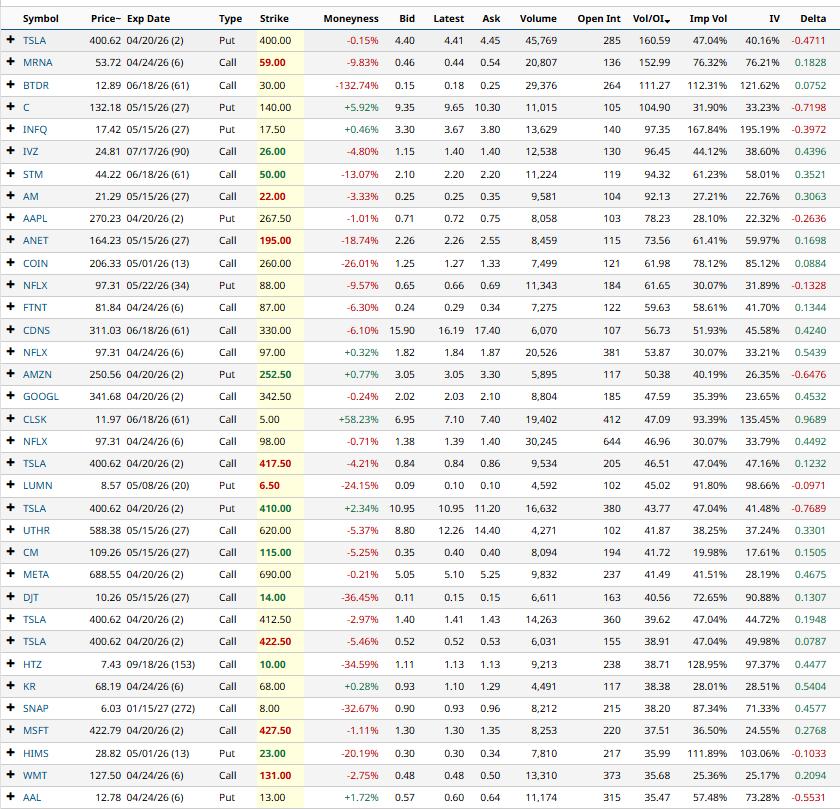
Task: Open the HIMS symbol link
Action: (x=35, y=753)
